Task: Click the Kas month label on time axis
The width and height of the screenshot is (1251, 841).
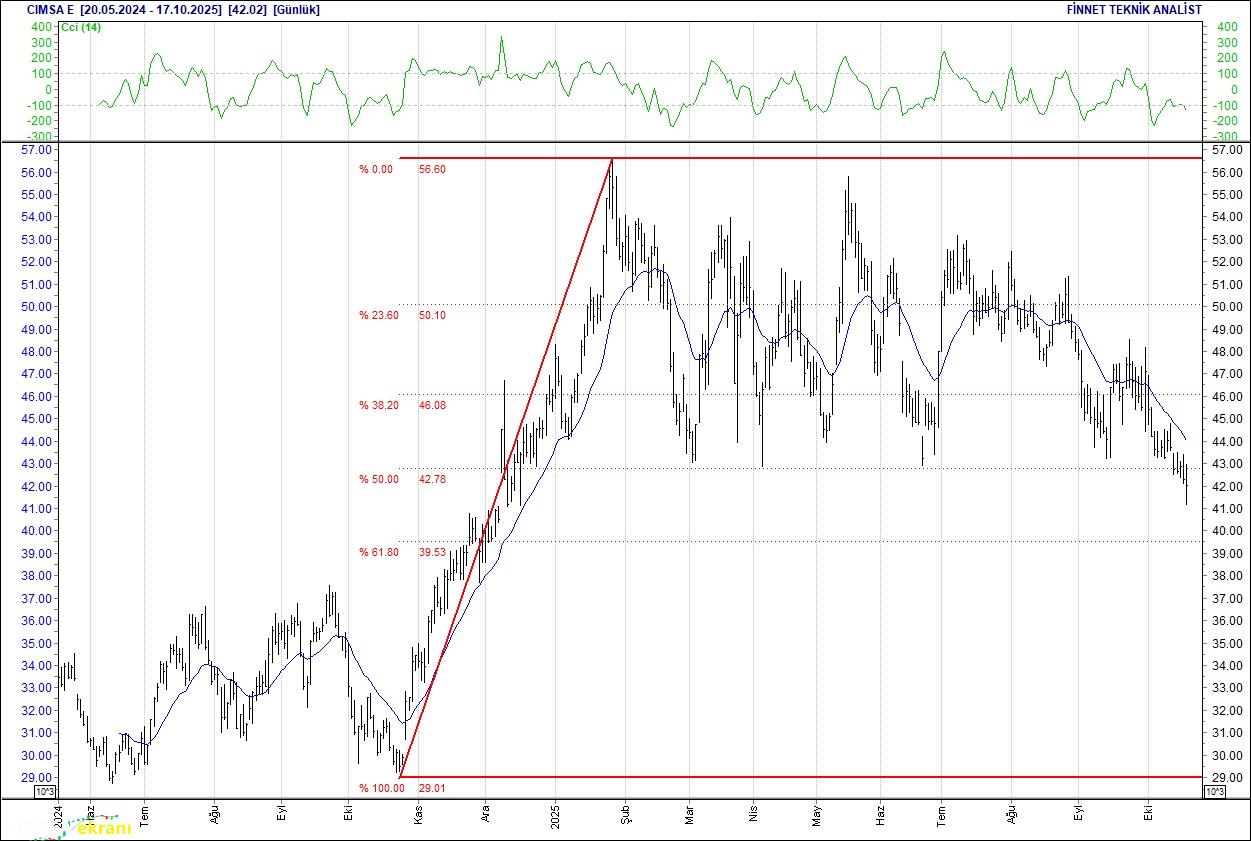Action: 418,817
